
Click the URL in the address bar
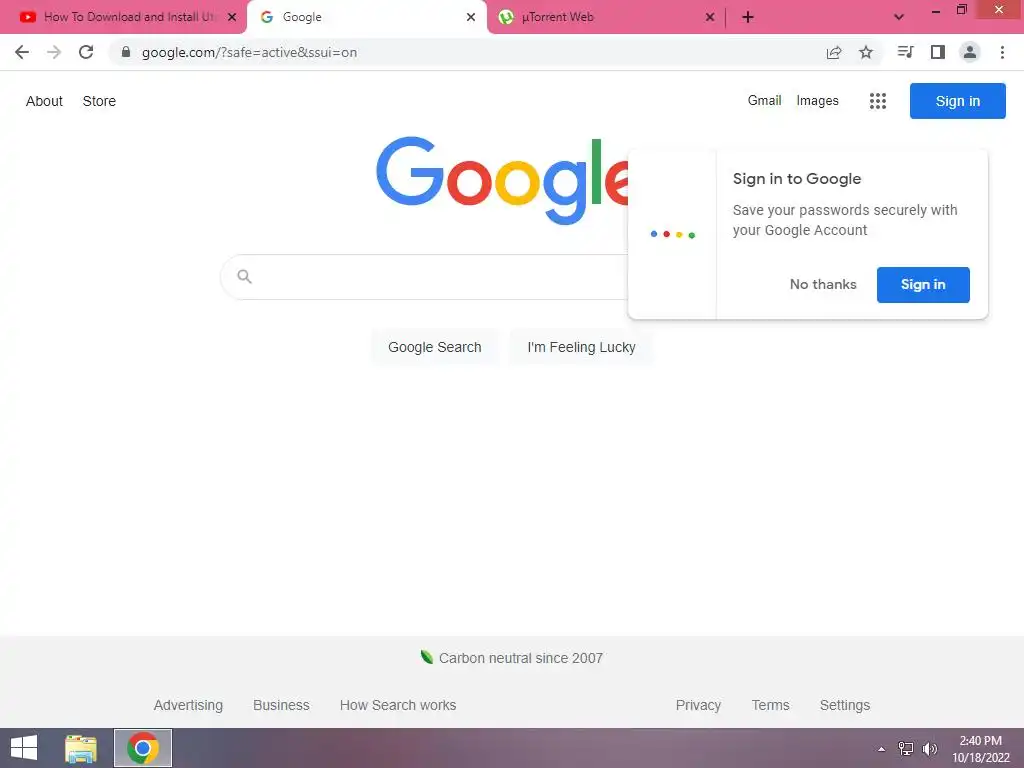[x=249, y=52]
